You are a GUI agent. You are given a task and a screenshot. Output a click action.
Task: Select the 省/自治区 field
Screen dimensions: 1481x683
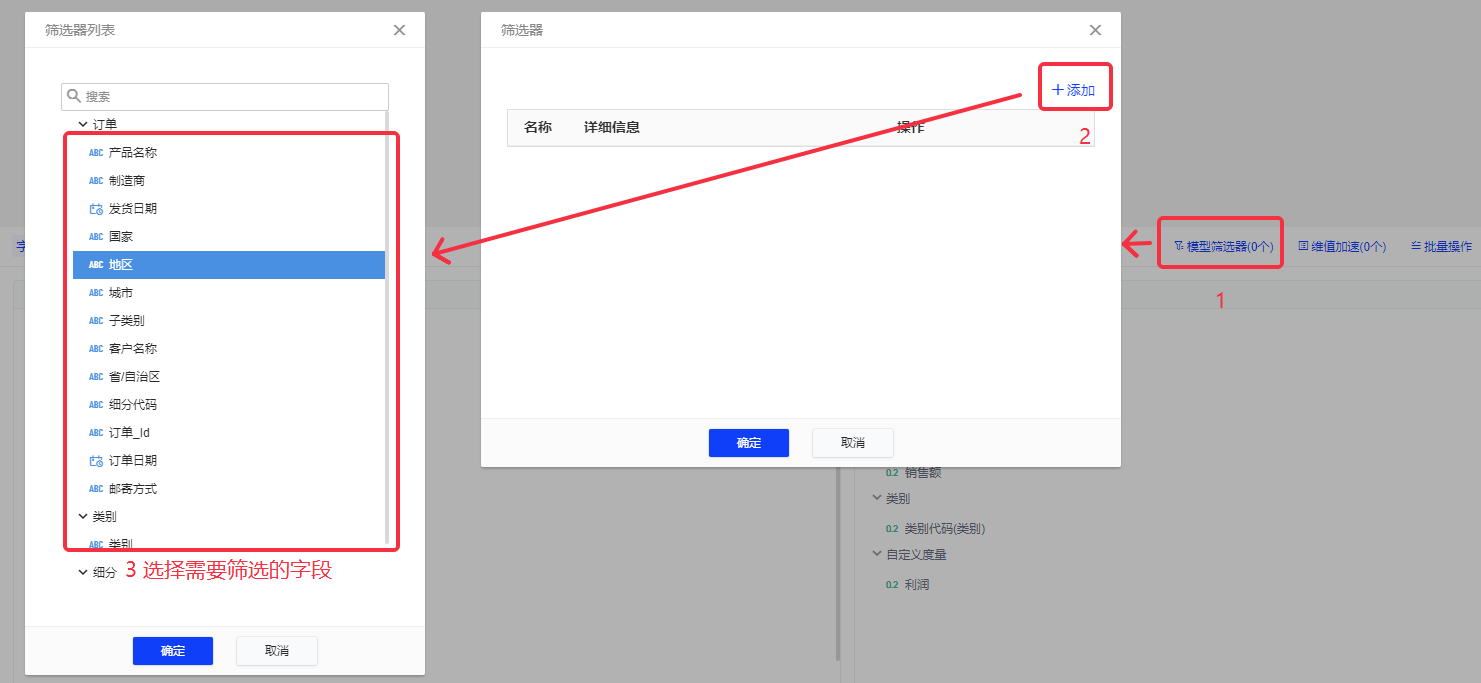pyautogui.click(x=134, y=377)
